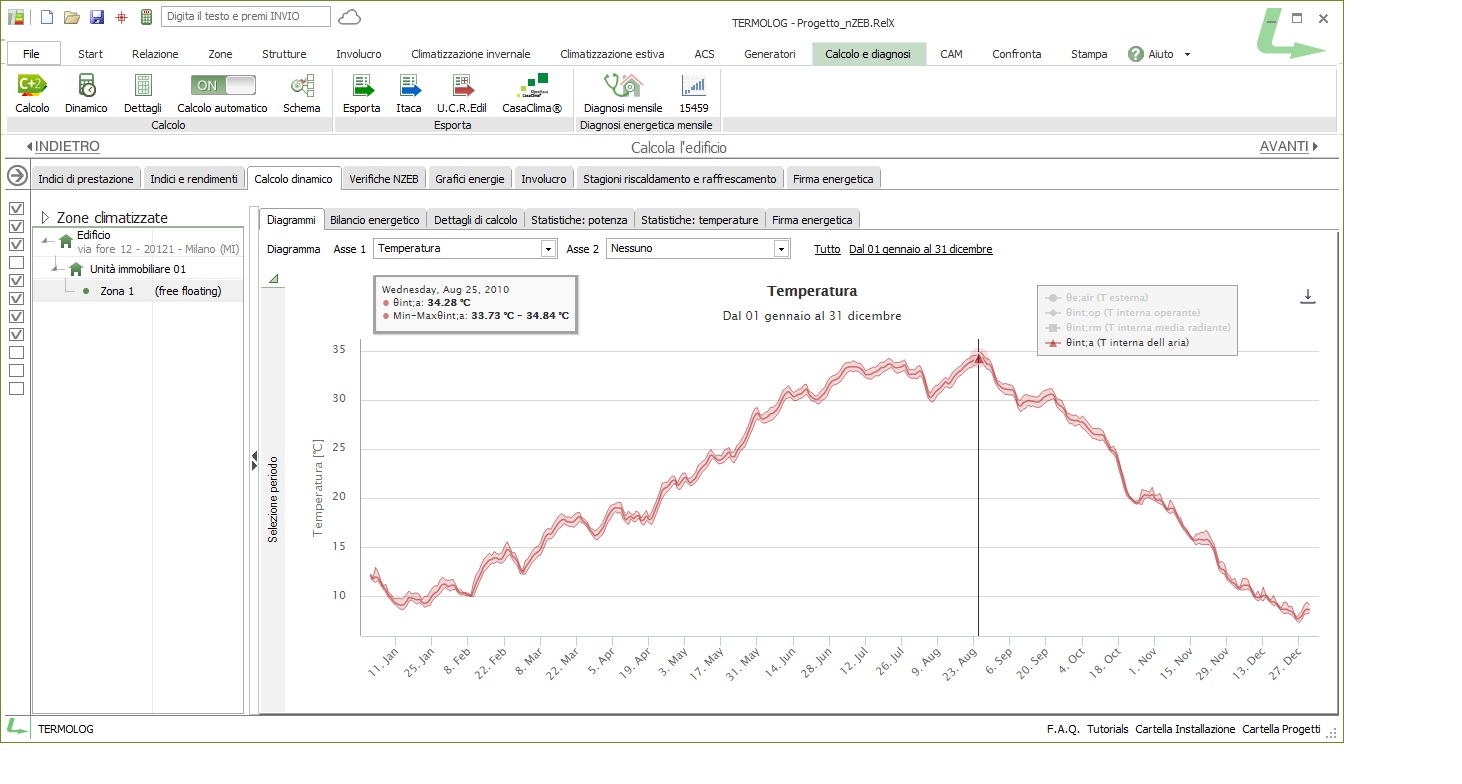Show θe;air (T esterna) series in legend
The width and height of the screenshot is (1462, 784).
1096,297
